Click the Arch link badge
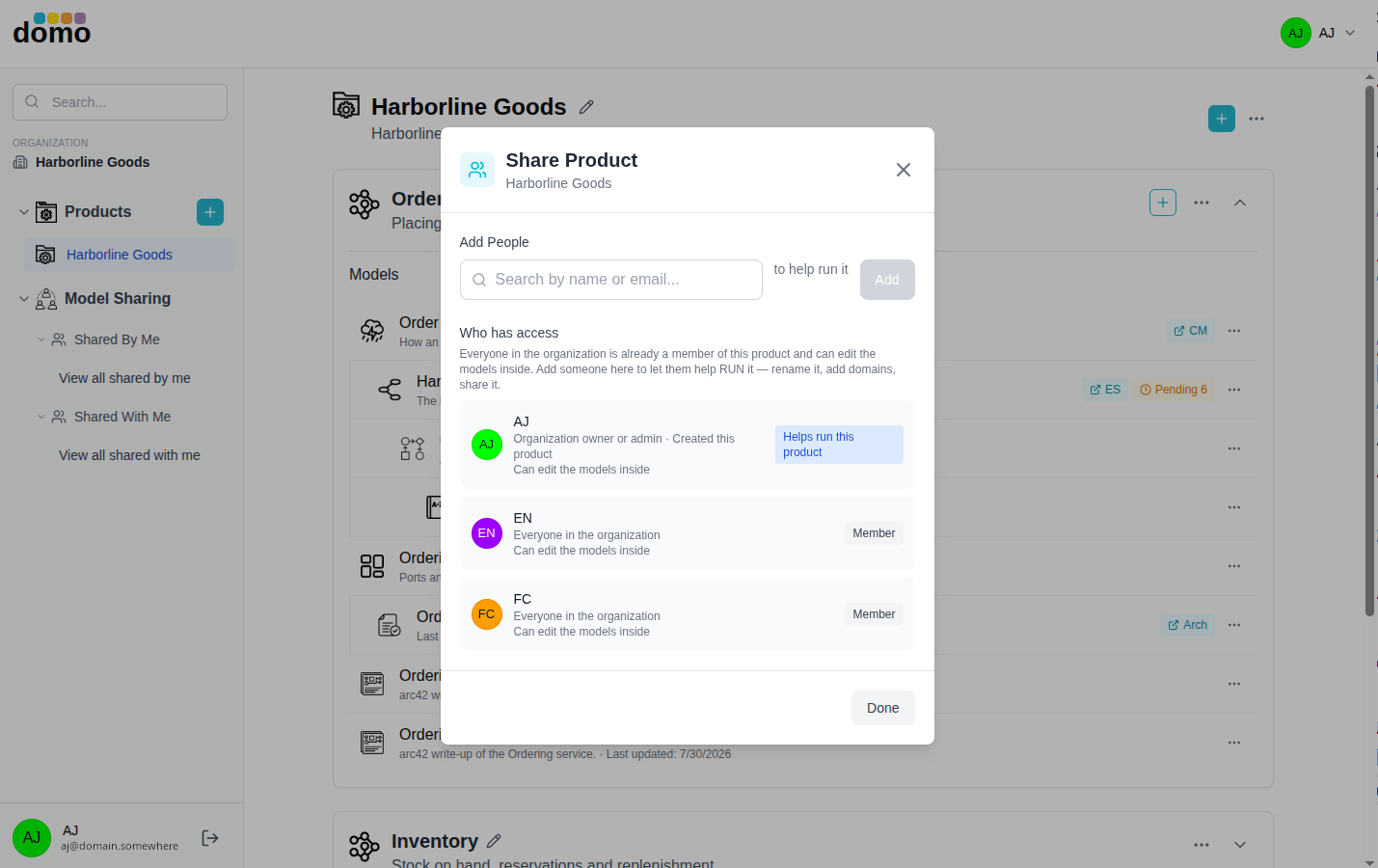The width and height of the screenshot is (1378, 868). click(1188, 625)
